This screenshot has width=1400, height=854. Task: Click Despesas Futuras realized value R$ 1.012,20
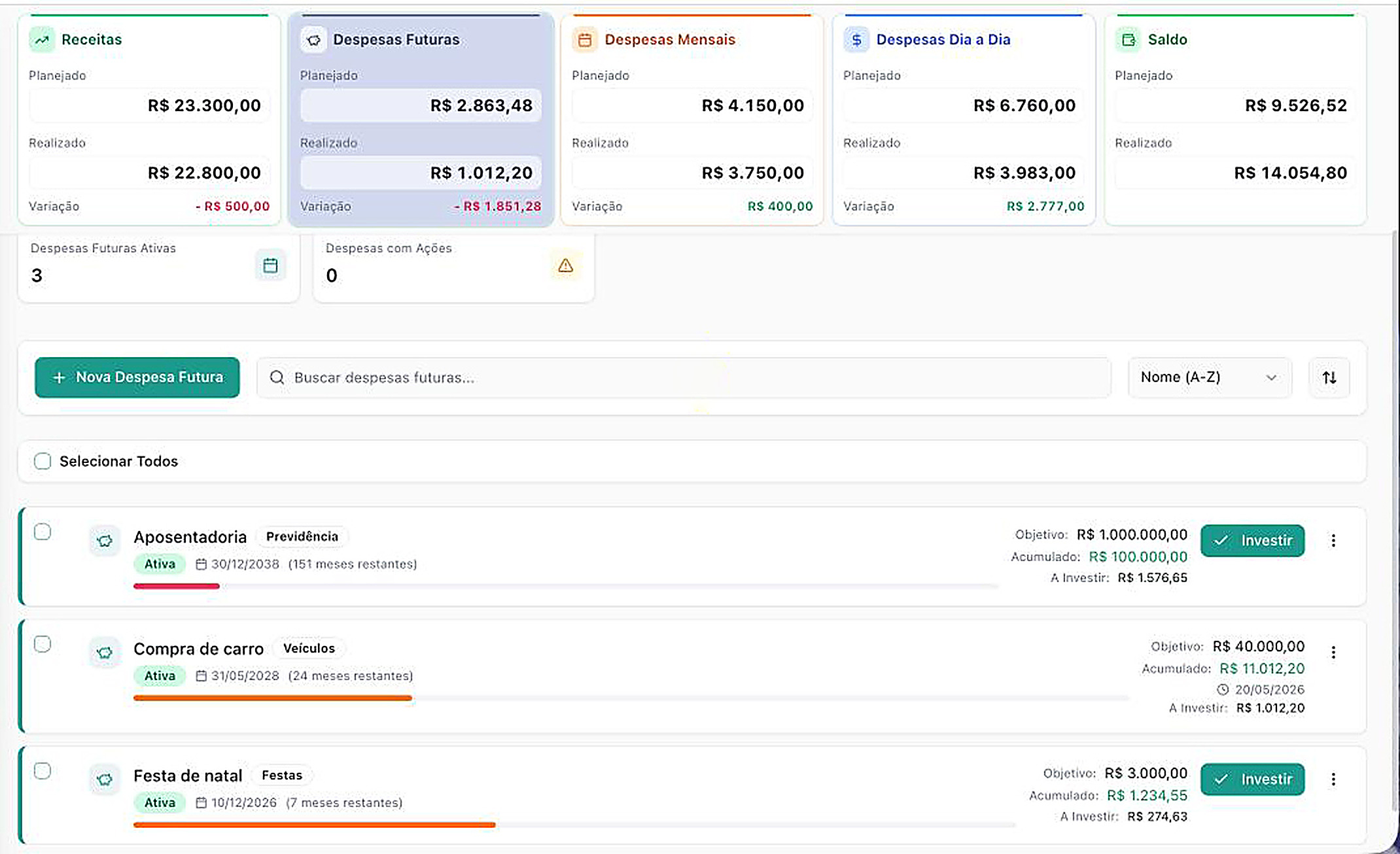[481, 173]
